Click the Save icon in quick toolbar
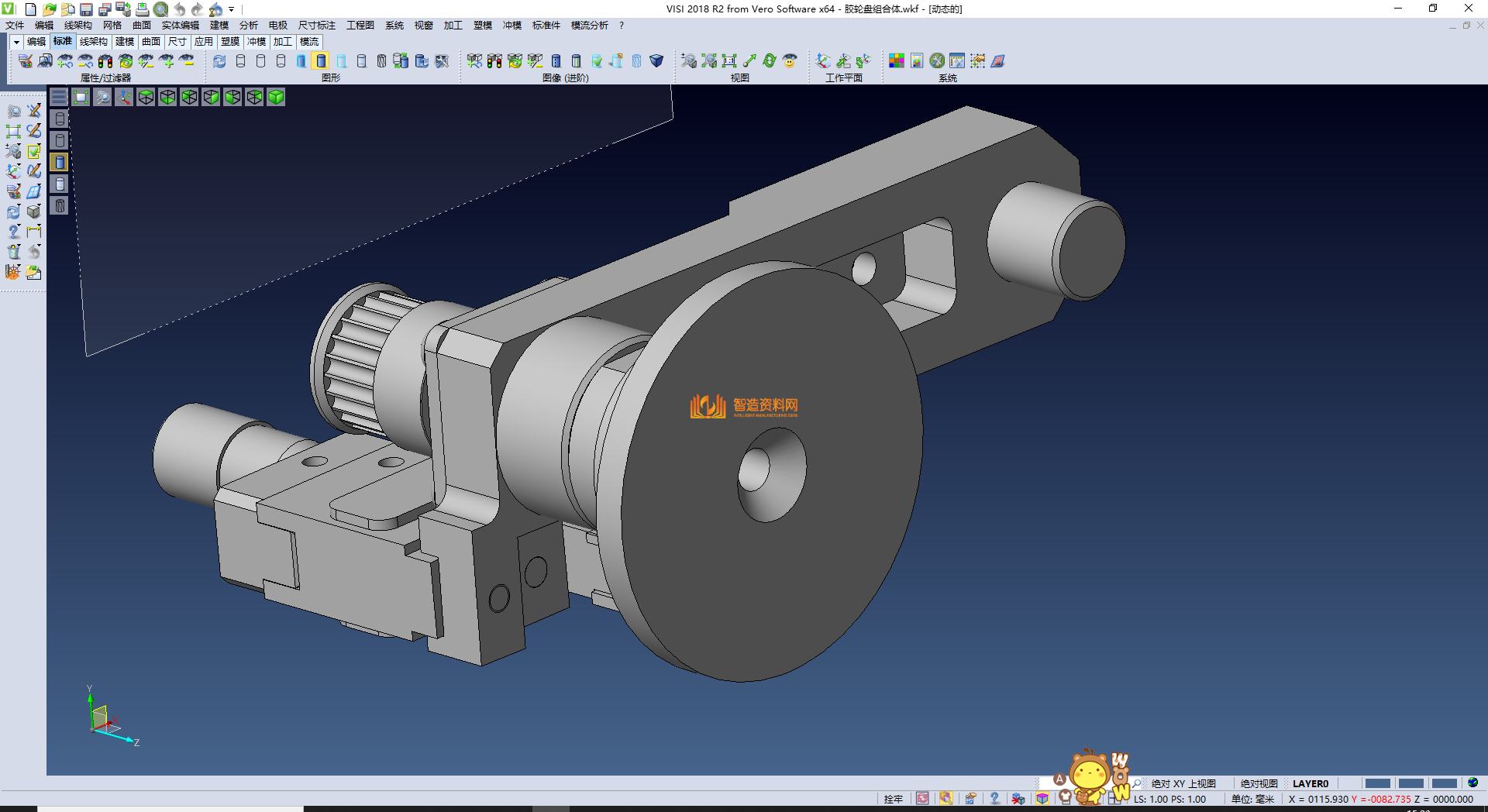The width and height of the screenshot is (1488, 812). [x=86, y=9]
